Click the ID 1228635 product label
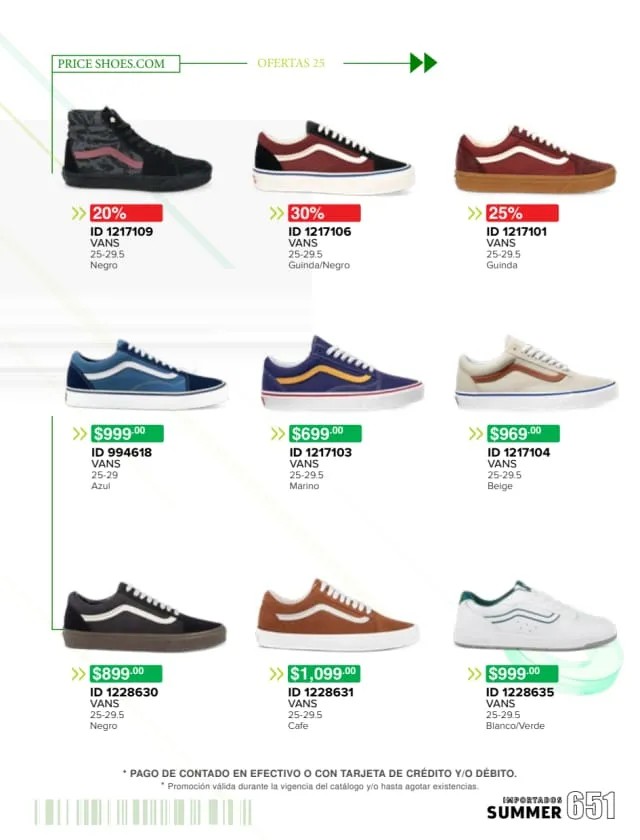Image resolution: width=640 pixels, height=840 pixels. (x=520, y=692)
